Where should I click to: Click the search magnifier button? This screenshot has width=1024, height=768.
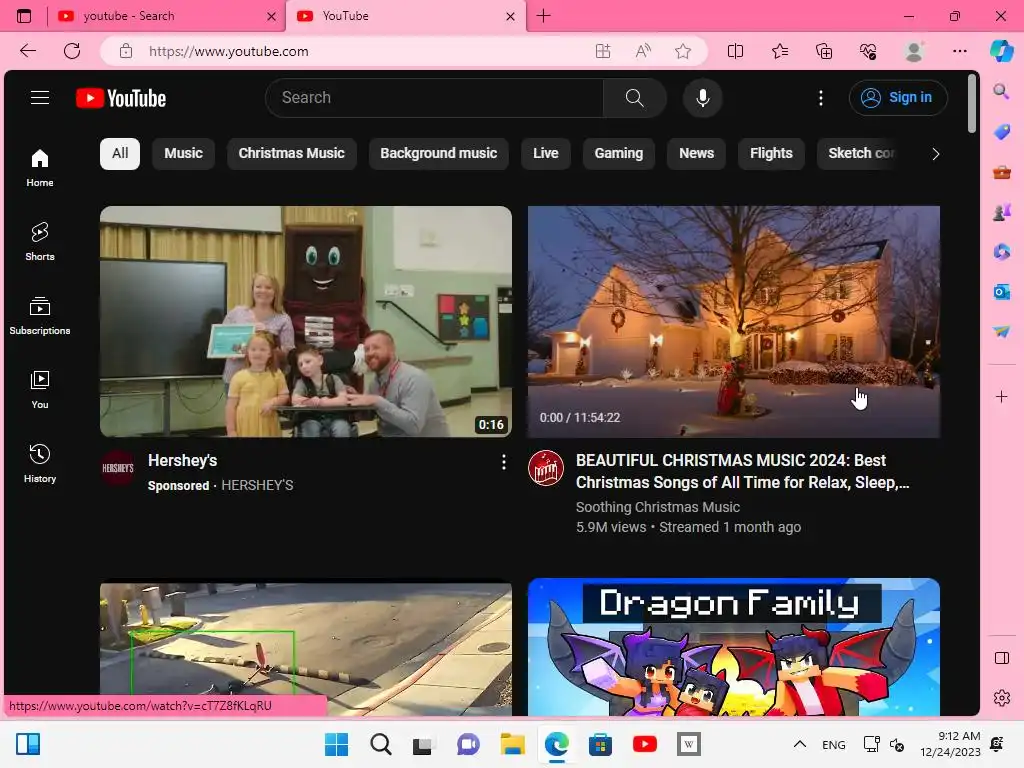[x=634, y=98]
